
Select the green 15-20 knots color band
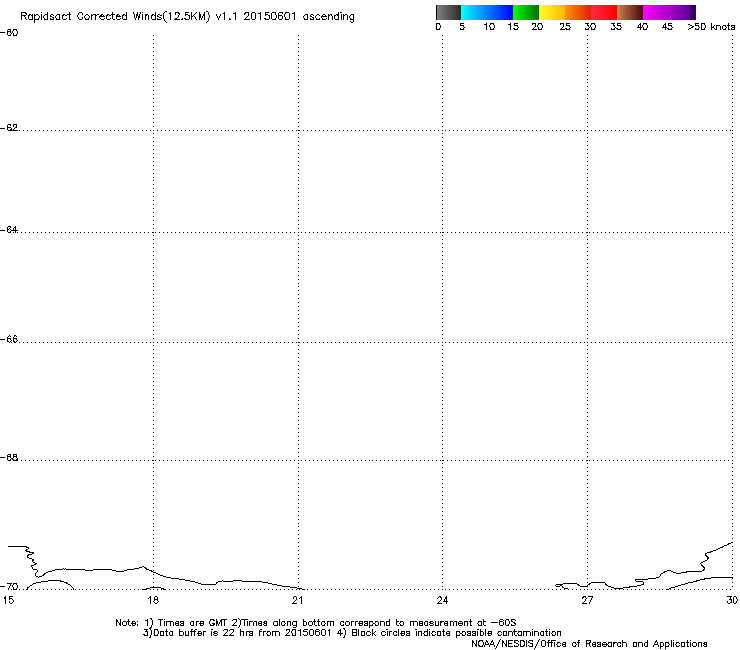click(x=526, y=12)
